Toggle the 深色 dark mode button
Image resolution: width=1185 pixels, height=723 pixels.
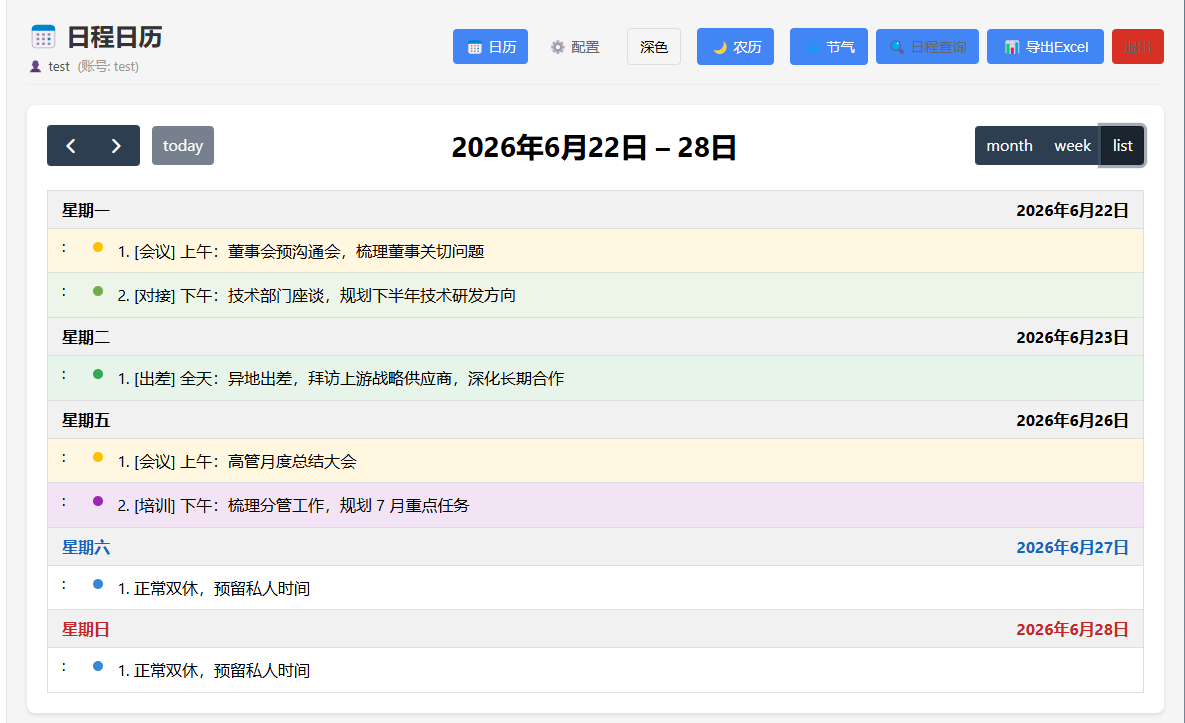654,47
